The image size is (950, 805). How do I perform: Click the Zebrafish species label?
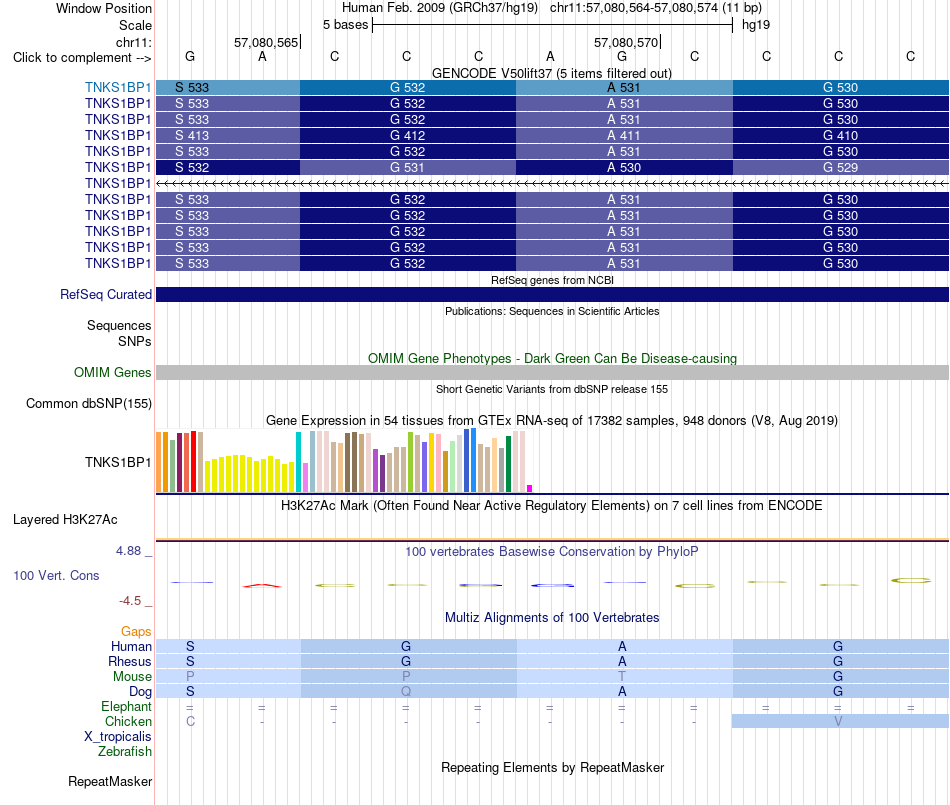tap(125, 752)
